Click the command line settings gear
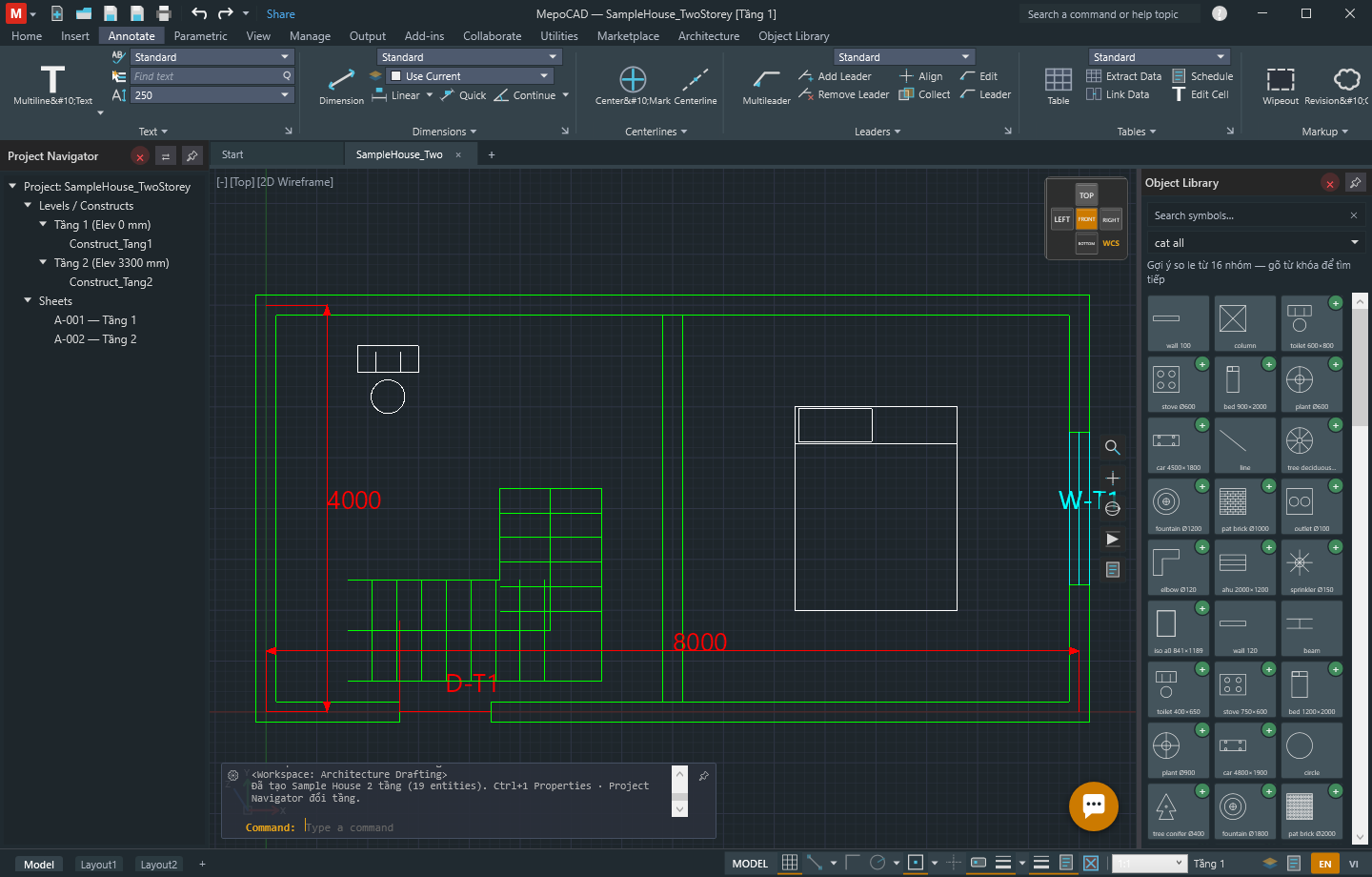Image resolution: width=1372 pixels, height=877 pixels. 233,775
